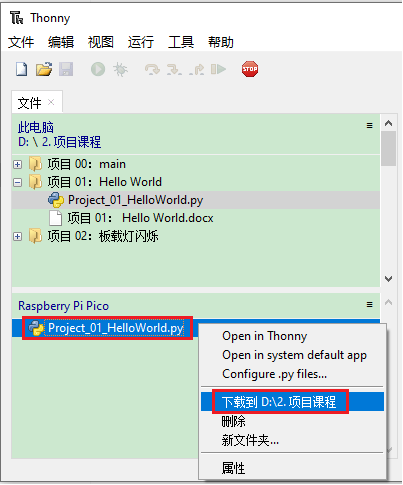Click the Step over debug icon
This screenshot has width=403, height=485.
[x=152, y=69]
